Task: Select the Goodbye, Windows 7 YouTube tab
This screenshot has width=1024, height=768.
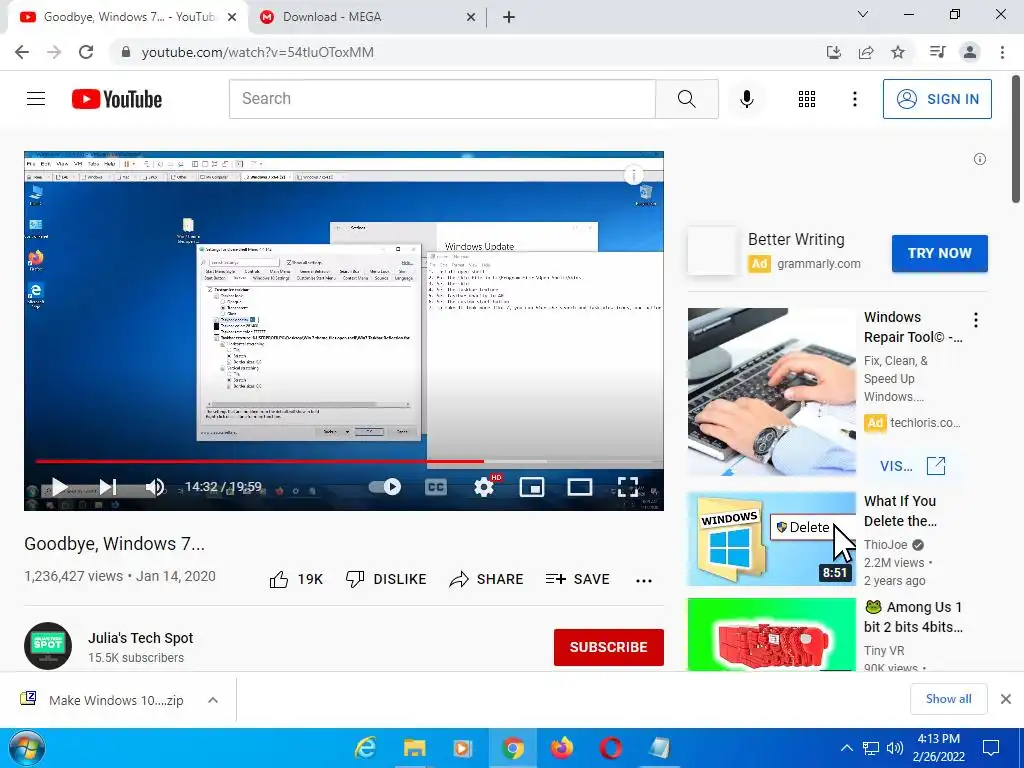Action: (129, 17)
